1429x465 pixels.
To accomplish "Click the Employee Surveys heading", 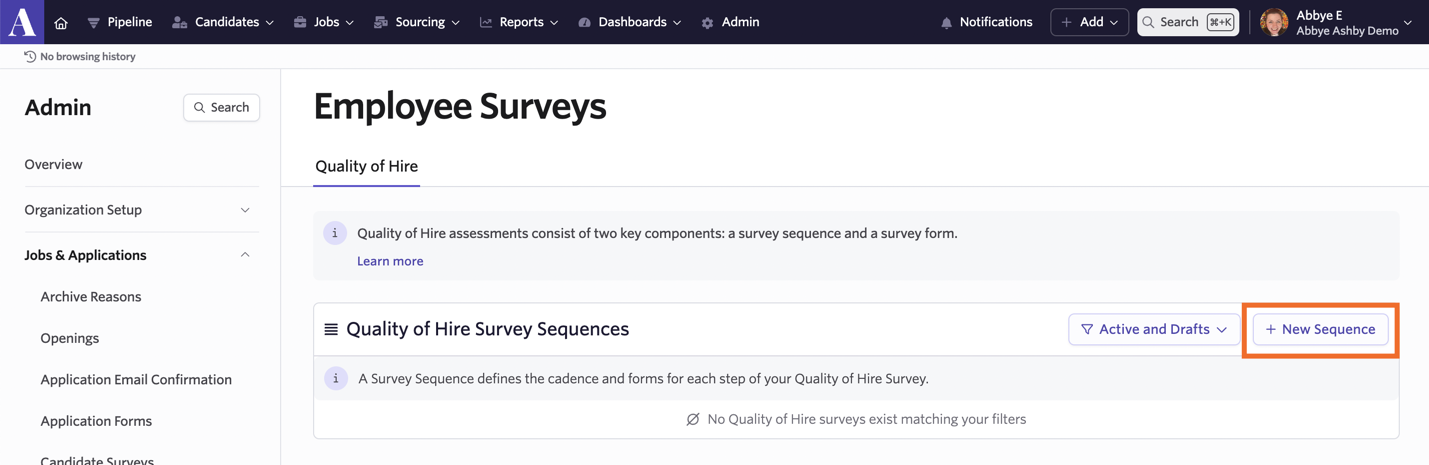I will coord(460,106).
